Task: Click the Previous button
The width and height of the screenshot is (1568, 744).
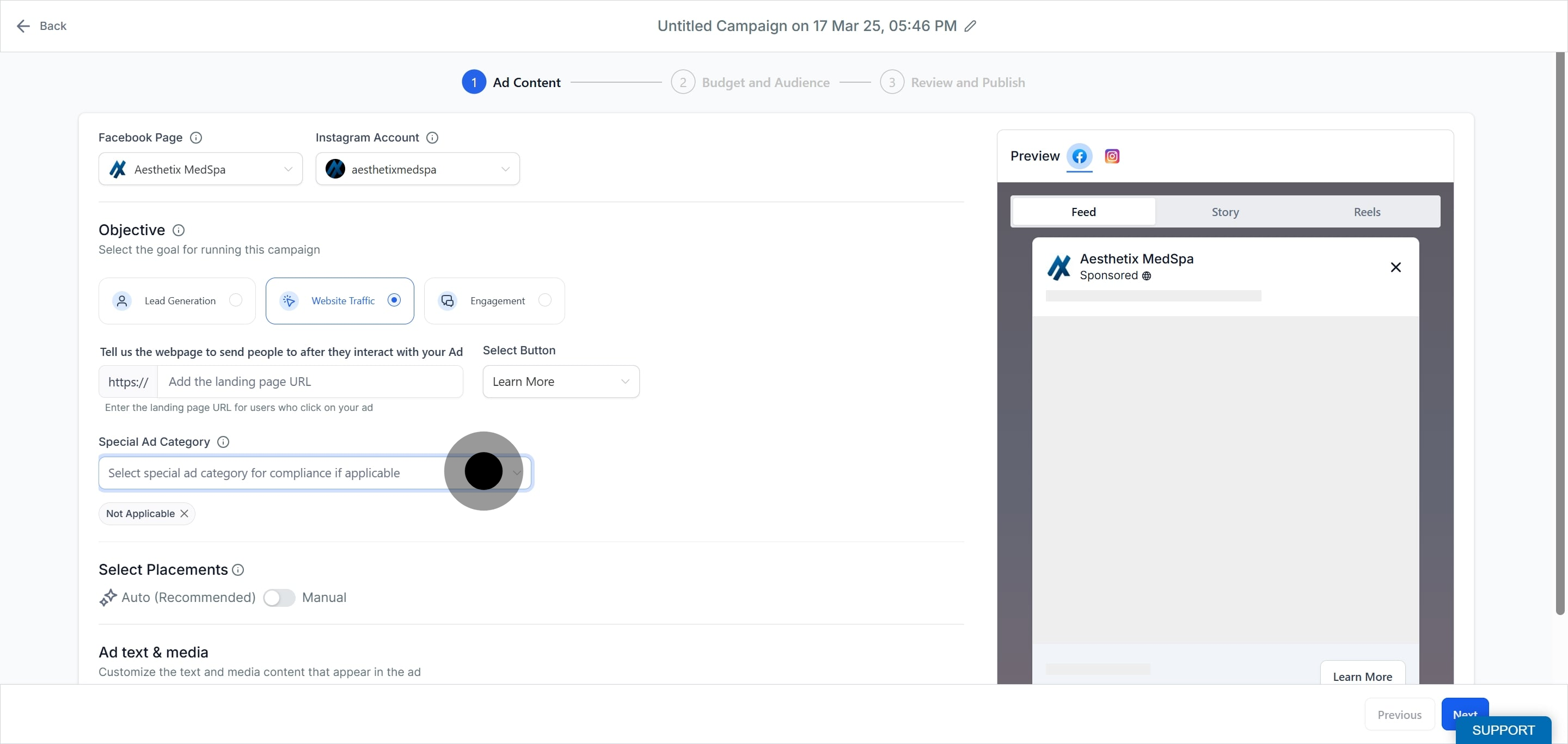Action: click(1399, 714)
